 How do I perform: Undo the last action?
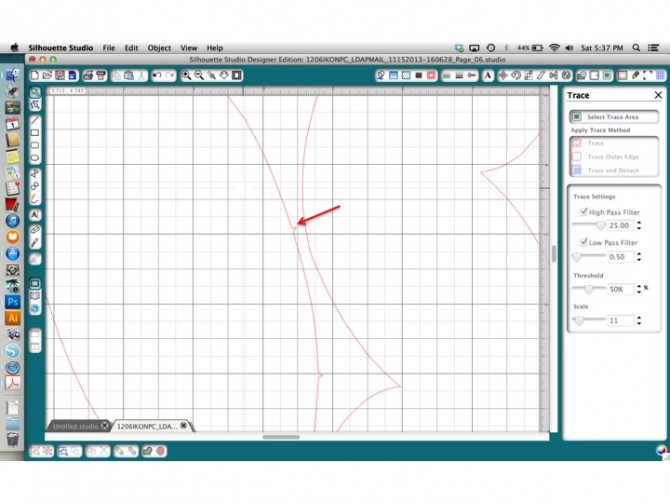(157, 76)
